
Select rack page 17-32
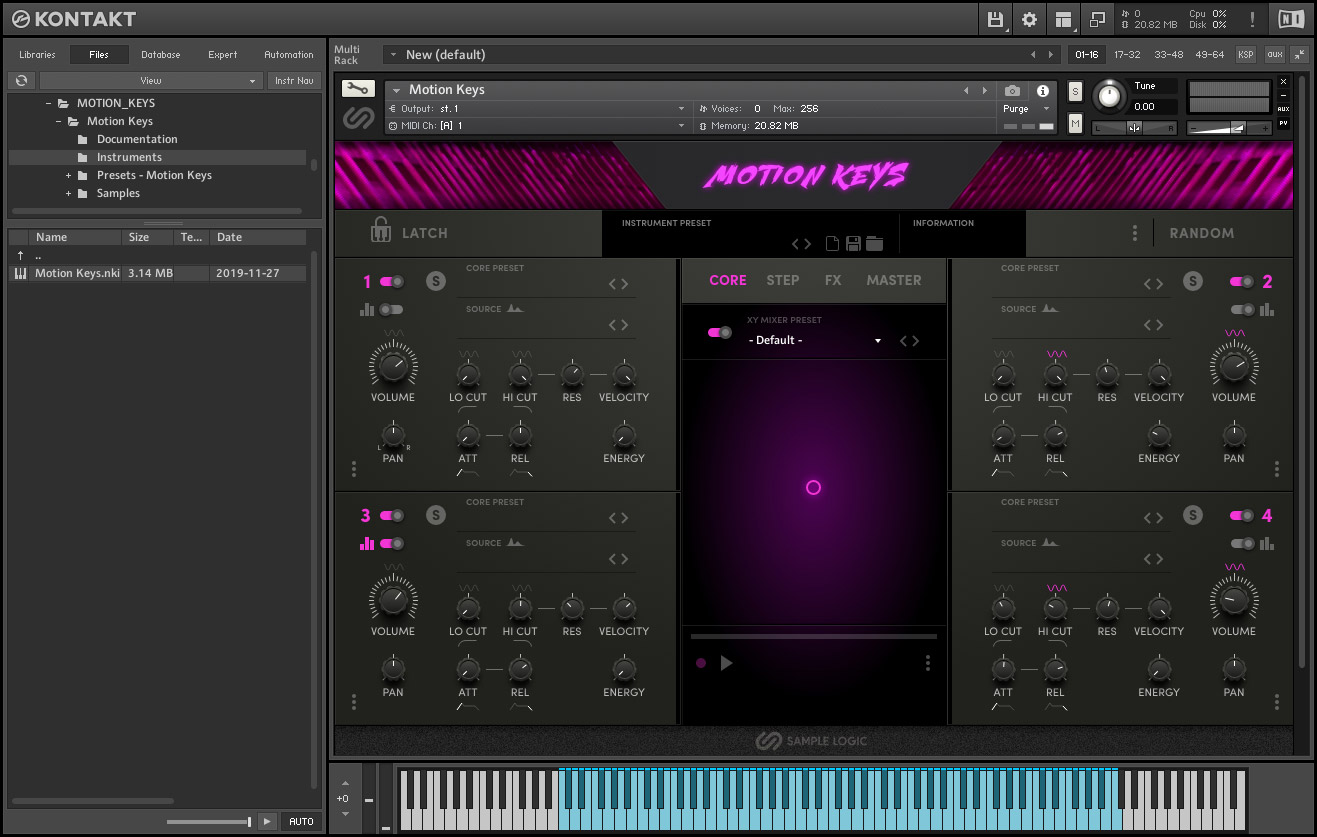(x=1127, y=55)
